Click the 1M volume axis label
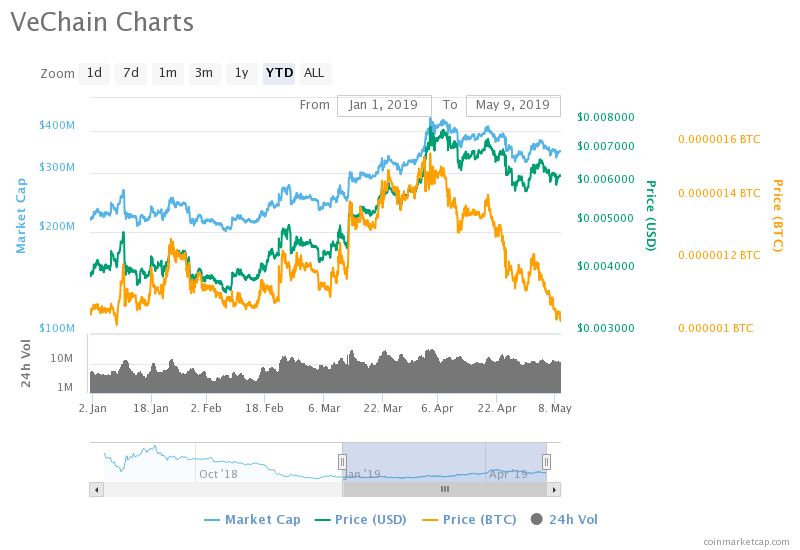The height and width of the screenshot is (550, 800). (65, 387)
